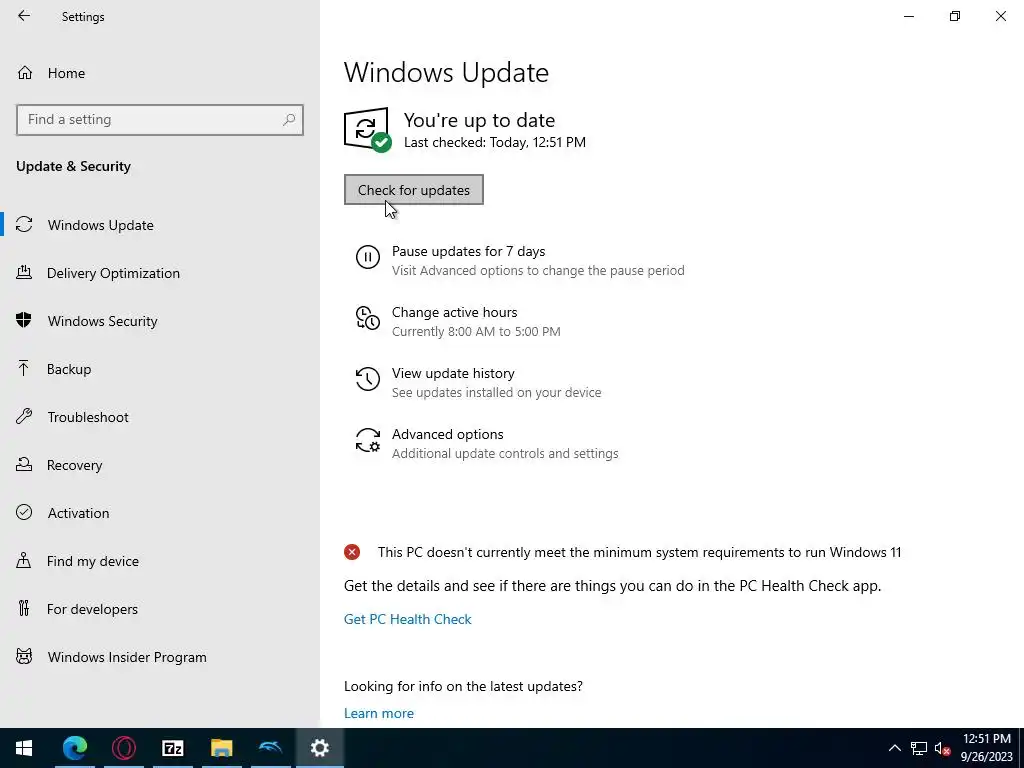1024x768 pixels.
Task: Open 7-Zip from the taskbar
Action: click(172, 748)
